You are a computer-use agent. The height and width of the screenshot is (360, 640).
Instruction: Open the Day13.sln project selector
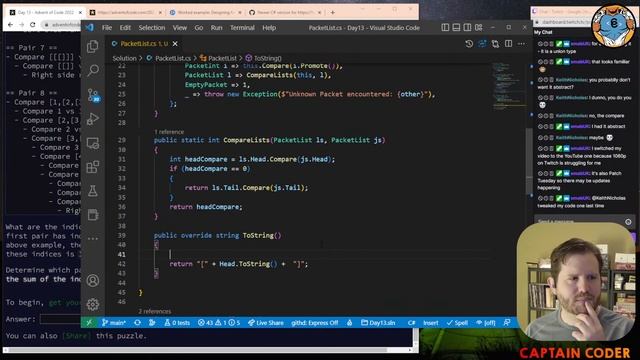pyautogui.click(x=378, y=322)
